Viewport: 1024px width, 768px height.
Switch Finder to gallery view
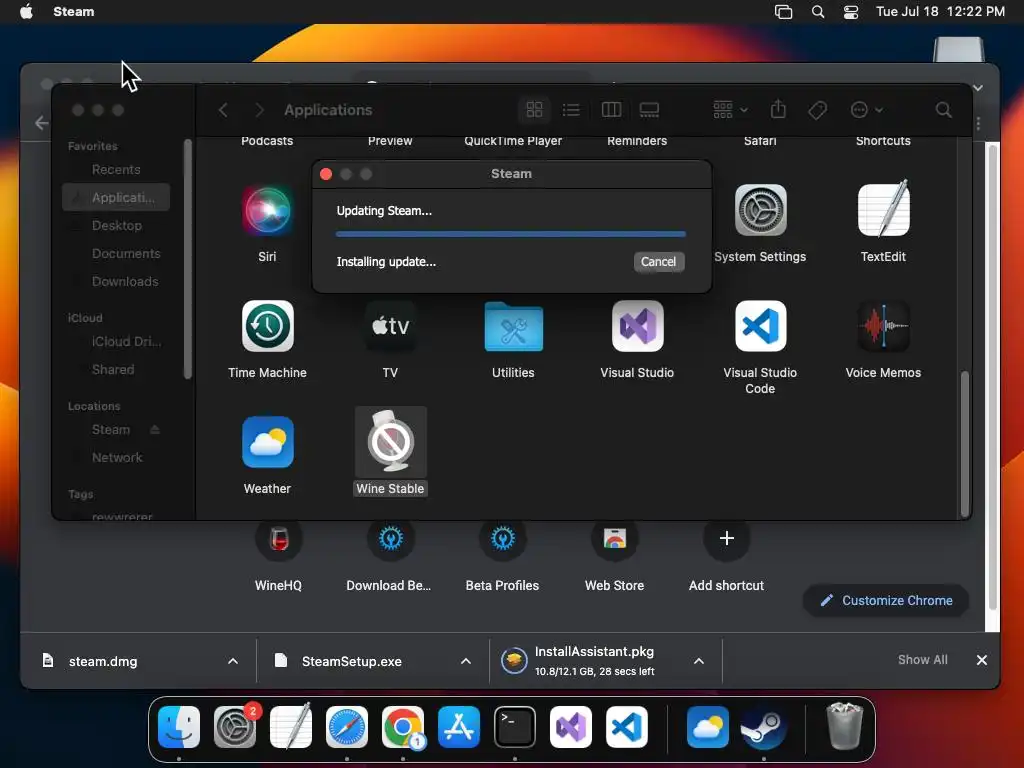pyautogui.click(x=649, y=110)
